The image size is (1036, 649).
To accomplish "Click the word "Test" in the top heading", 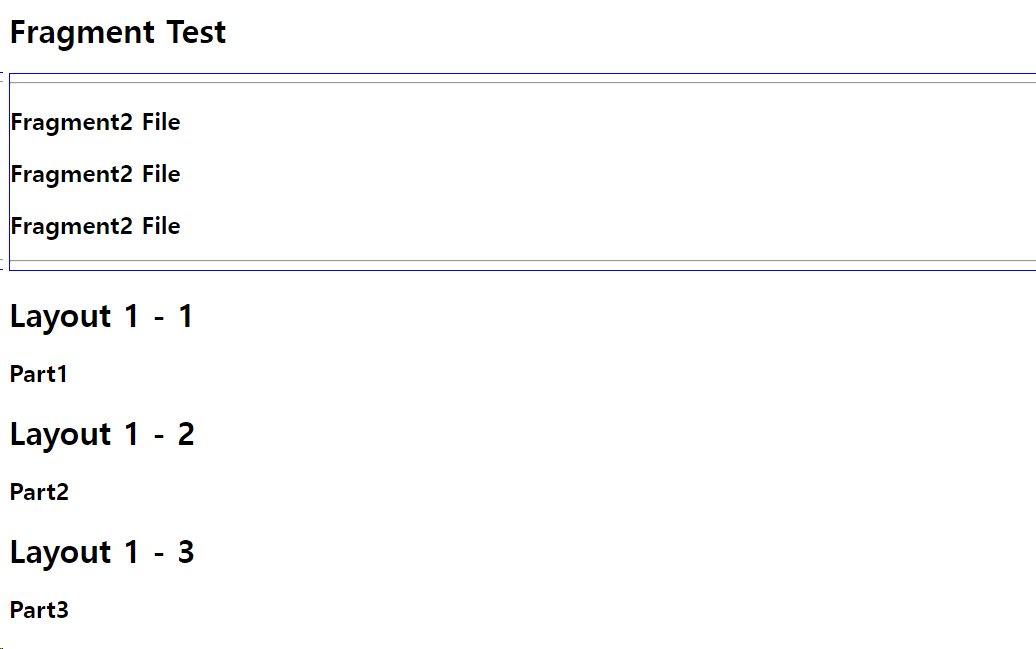I will point(196,32).
